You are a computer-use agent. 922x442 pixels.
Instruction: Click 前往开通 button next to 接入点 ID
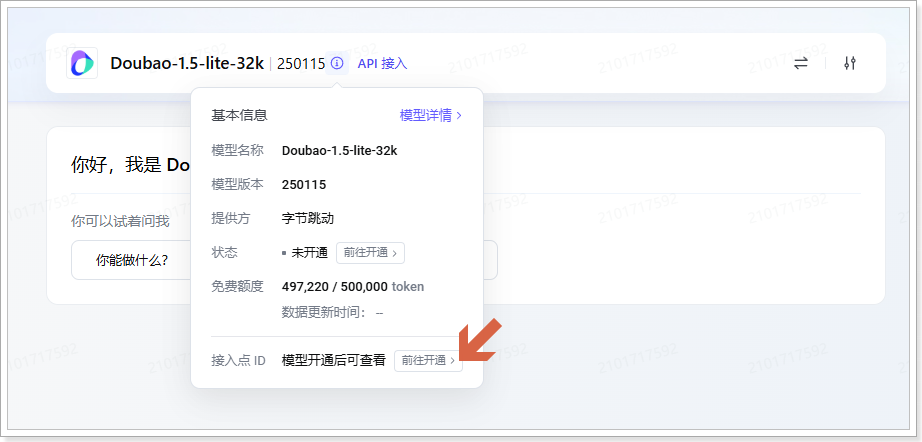pos(428,361)
